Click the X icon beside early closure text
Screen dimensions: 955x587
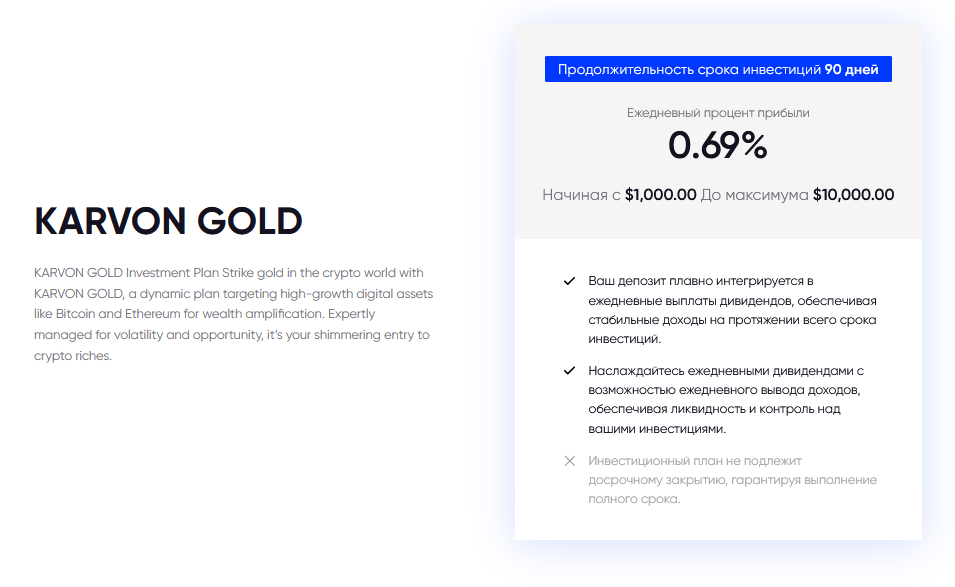pyautogui.click(x=569, y=461)
